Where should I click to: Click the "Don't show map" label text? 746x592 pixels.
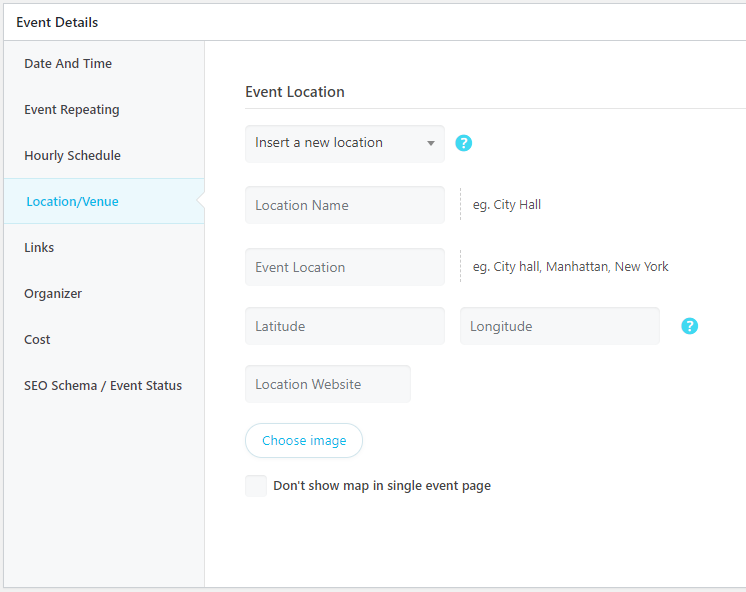coord(382,486)
